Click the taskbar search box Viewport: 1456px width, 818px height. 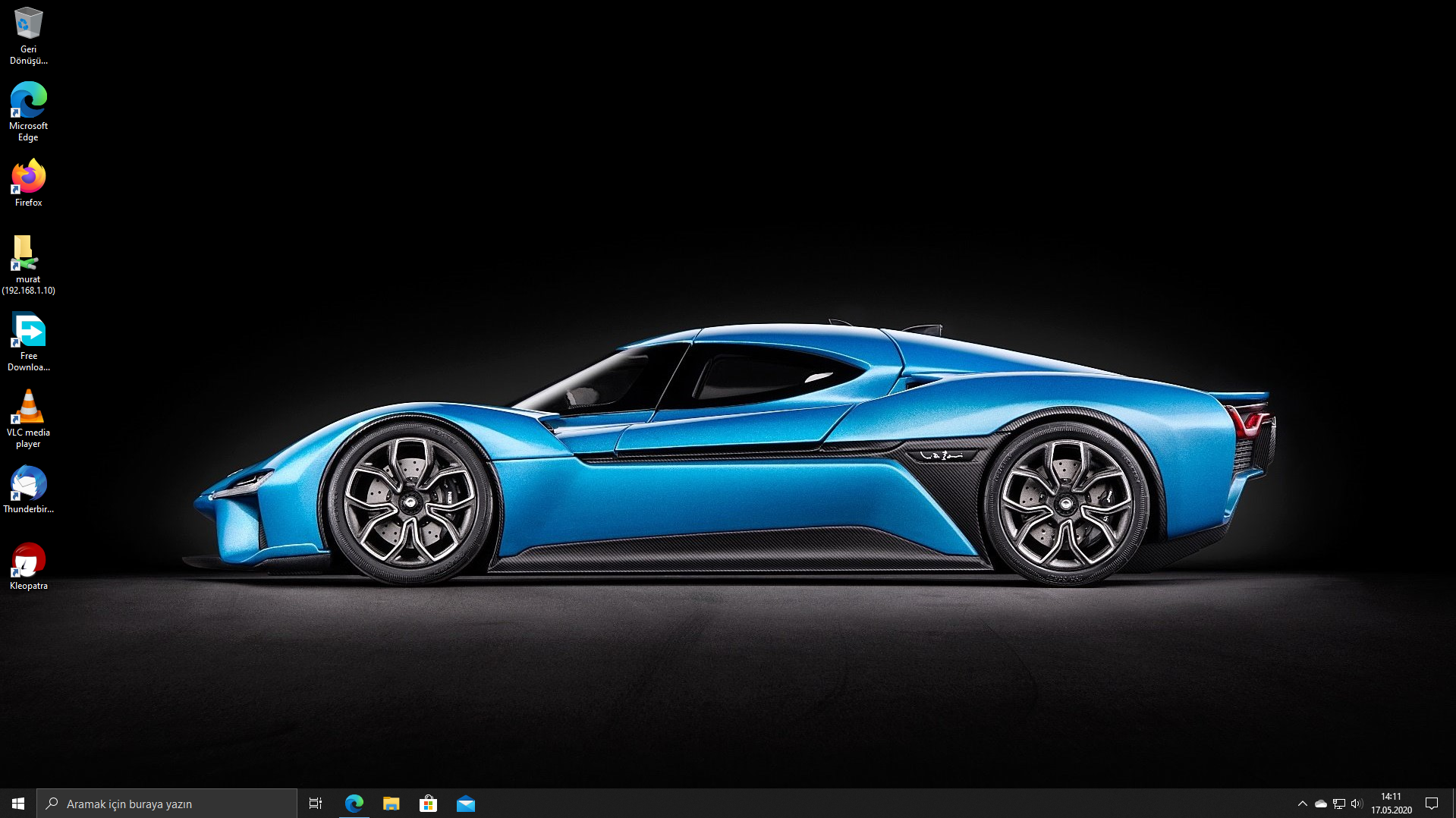[167, 804]
